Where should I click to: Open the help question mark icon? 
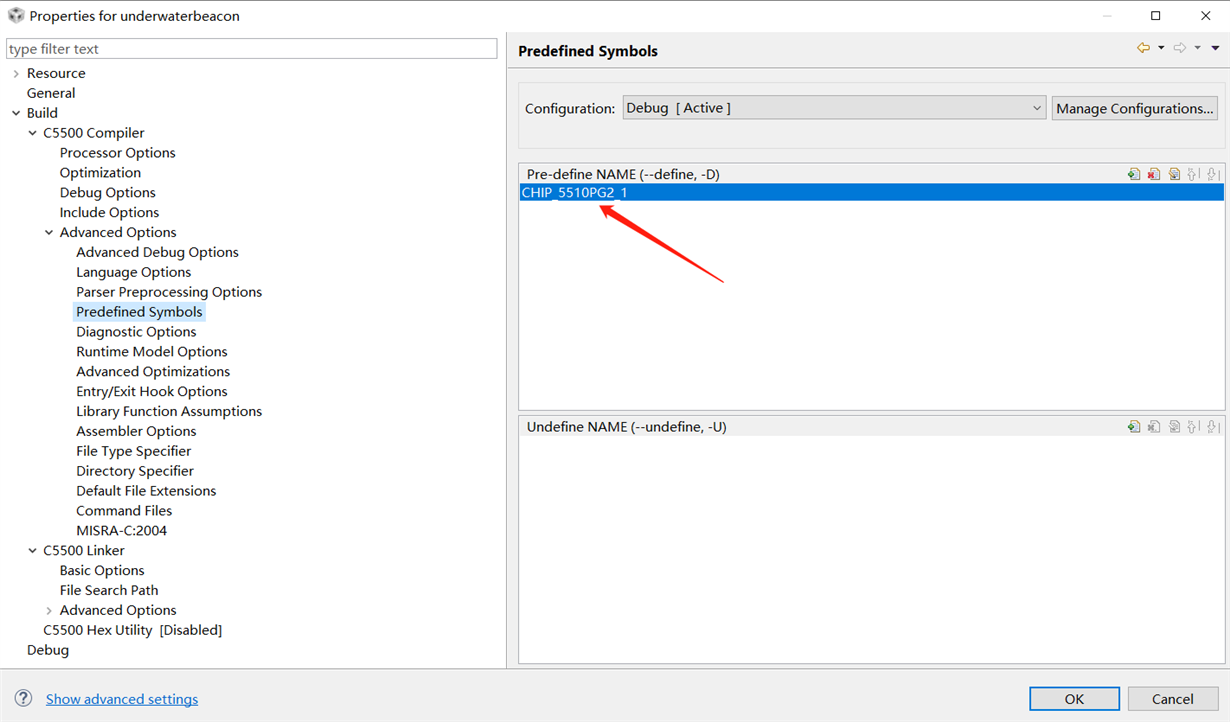click(24, 699)
